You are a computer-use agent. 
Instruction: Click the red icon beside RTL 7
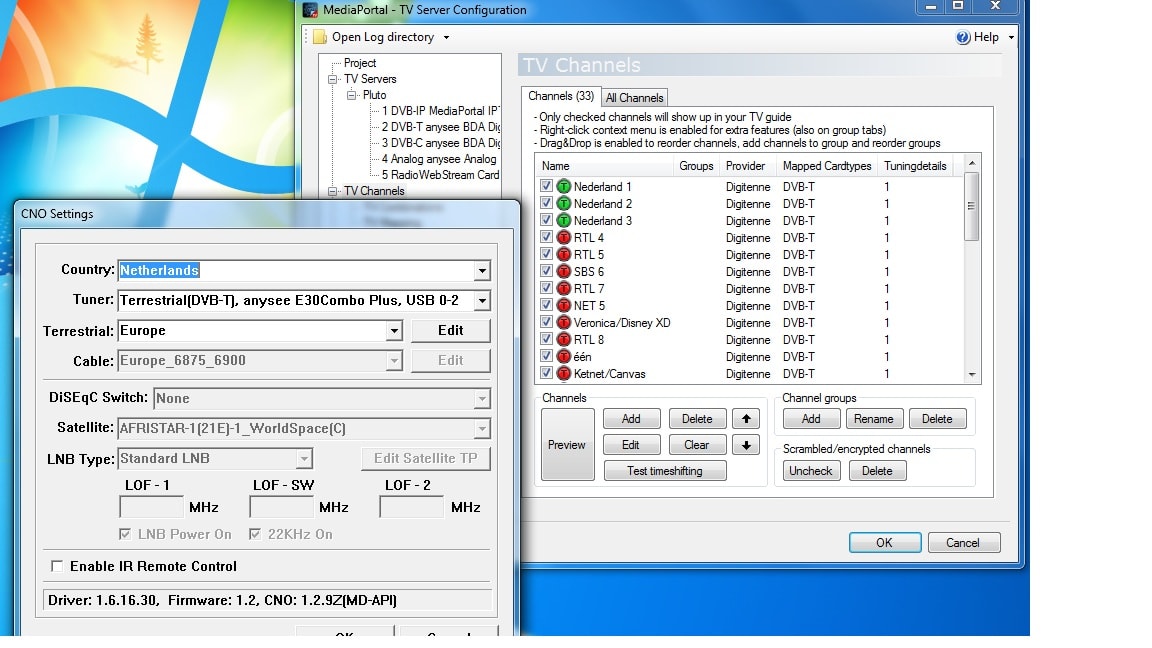click(564, 289)
